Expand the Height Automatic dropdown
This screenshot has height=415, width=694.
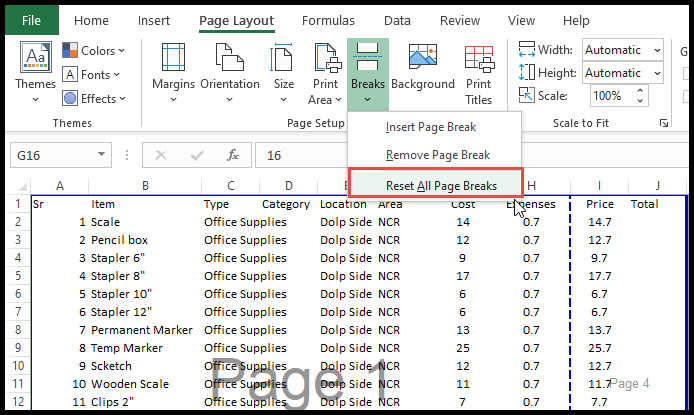coord(657,73)
